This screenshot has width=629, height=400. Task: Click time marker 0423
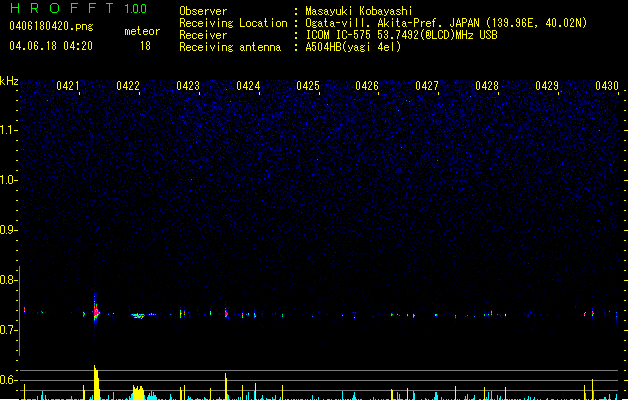(x=188, y=86)
